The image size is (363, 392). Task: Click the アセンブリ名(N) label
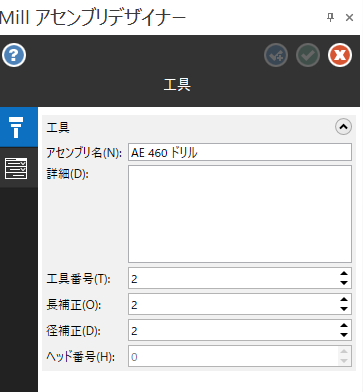84,153
